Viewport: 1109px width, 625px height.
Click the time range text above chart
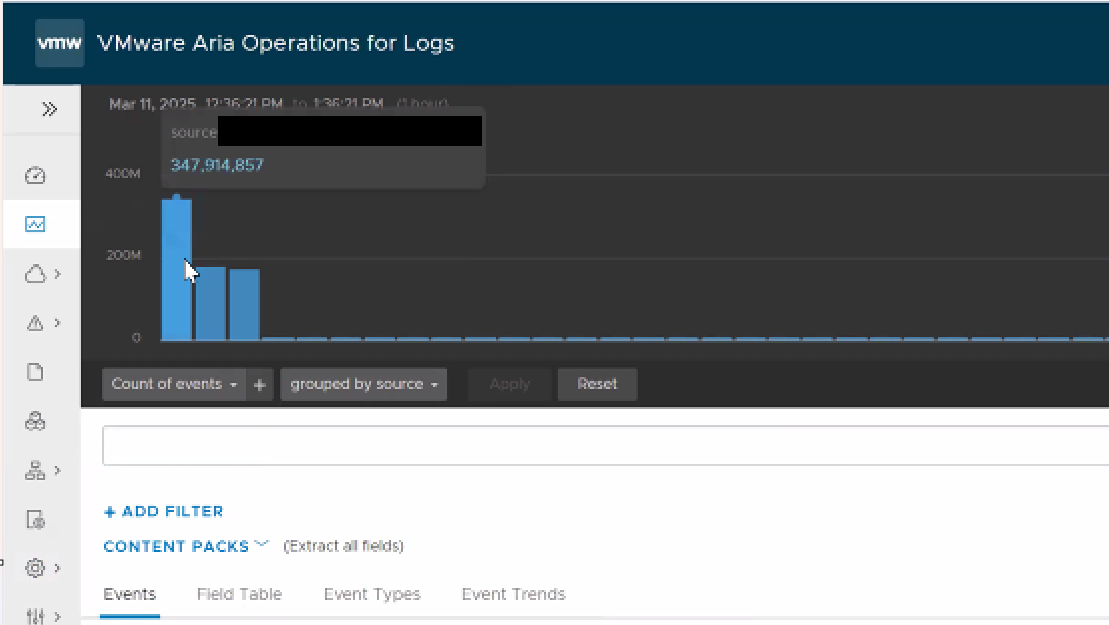pos(279,104)
